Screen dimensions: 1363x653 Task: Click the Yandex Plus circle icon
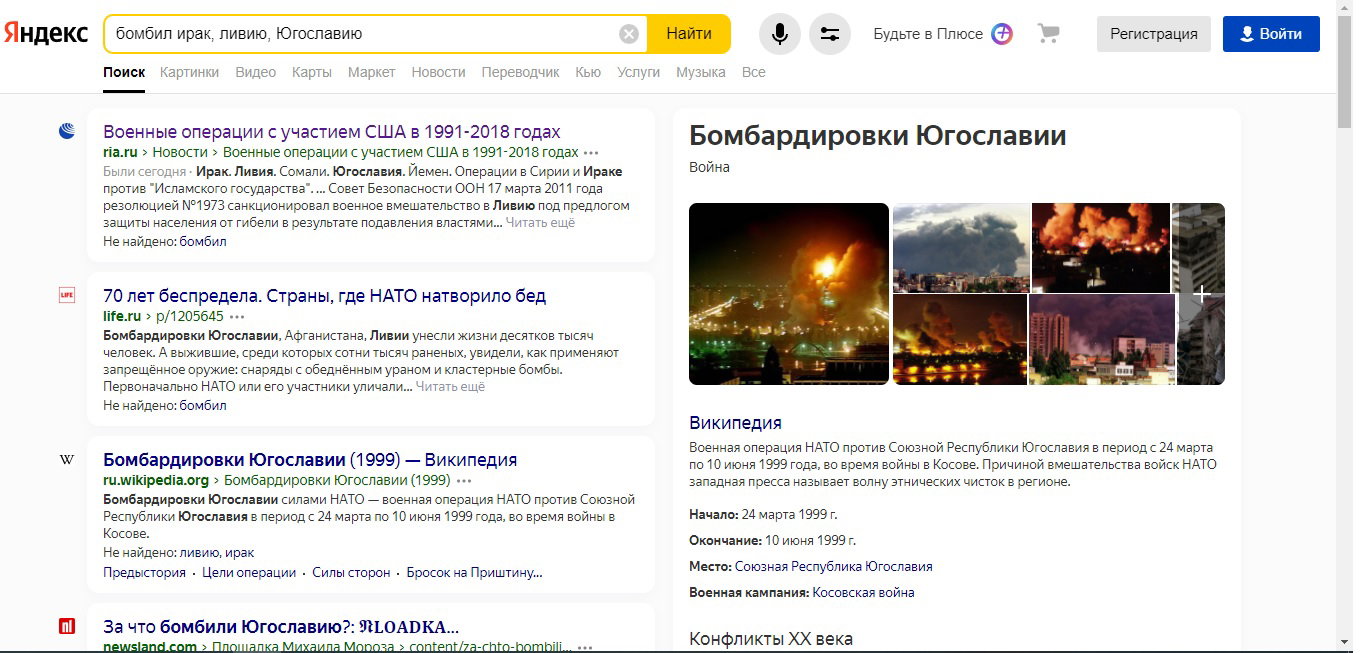(x=1002, y=34)
